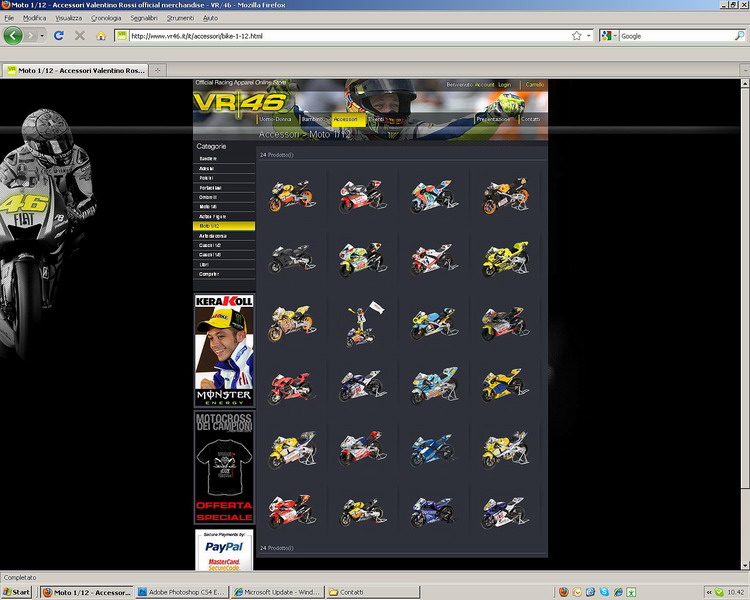The height and width of the screenshot is (600, 750).
Task: Open the Visualizza menu
Action: 68,18
